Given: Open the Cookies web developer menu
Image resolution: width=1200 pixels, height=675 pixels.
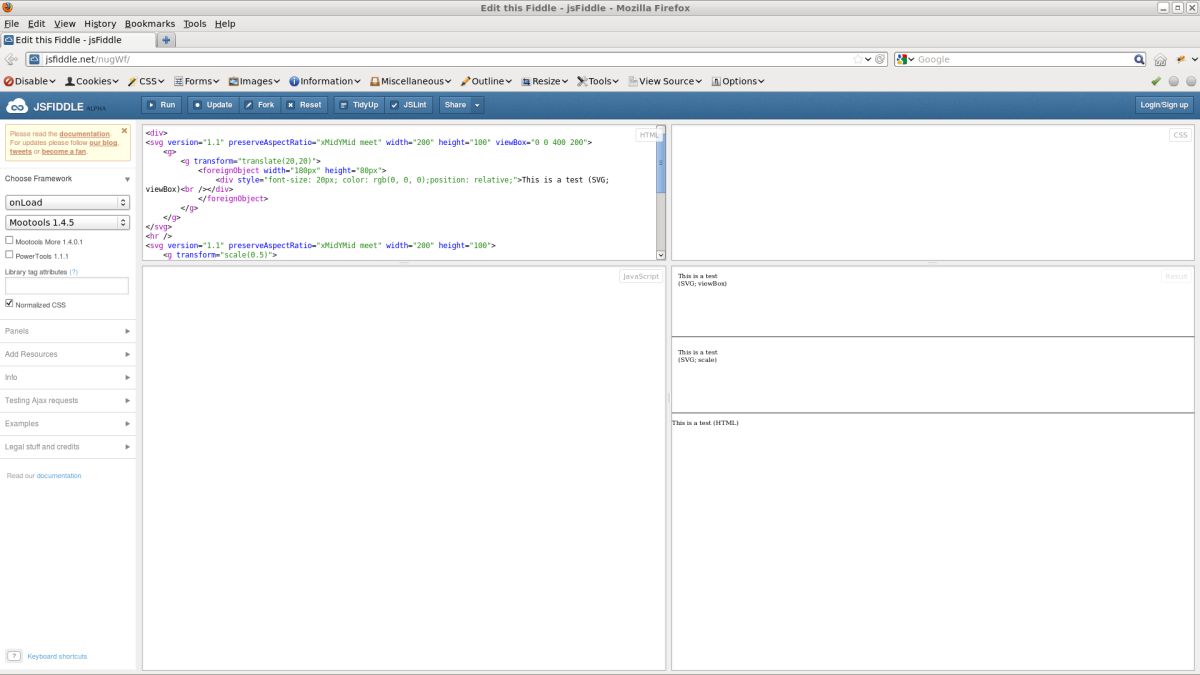Looking at the screenshot, I should [93, 81].
